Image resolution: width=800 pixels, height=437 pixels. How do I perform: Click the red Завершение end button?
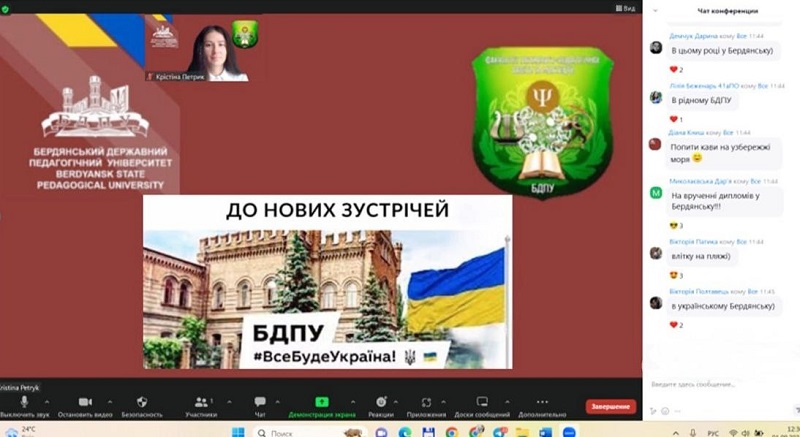611,406
